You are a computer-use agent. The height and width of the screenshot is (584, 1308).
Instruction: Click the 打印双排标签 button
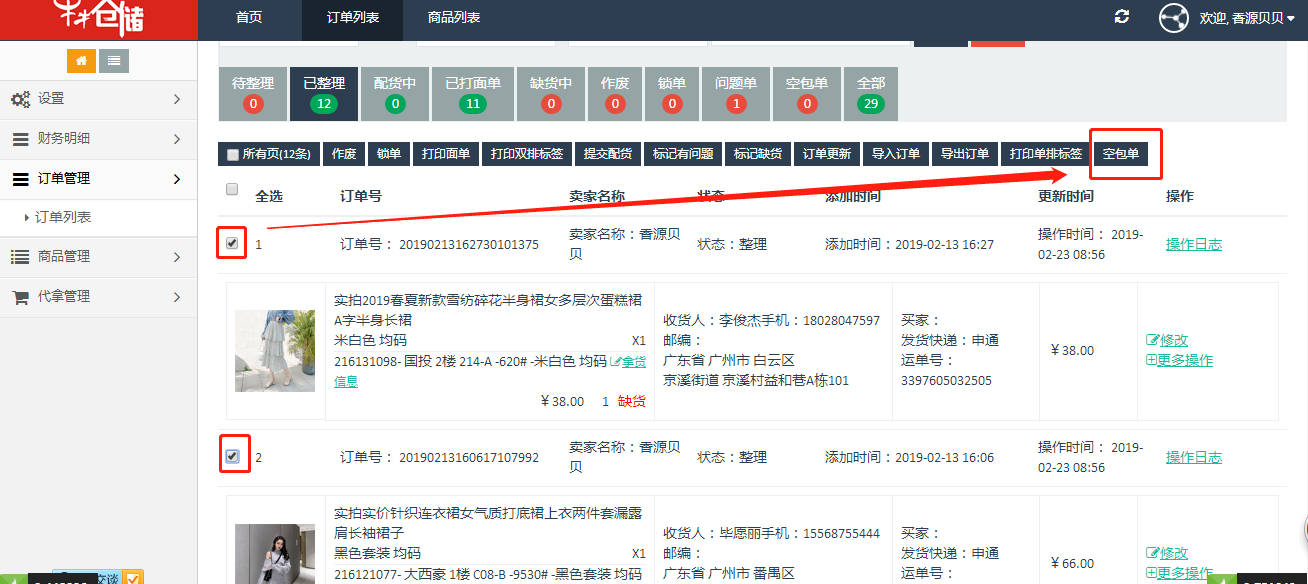tap(526, 154)
